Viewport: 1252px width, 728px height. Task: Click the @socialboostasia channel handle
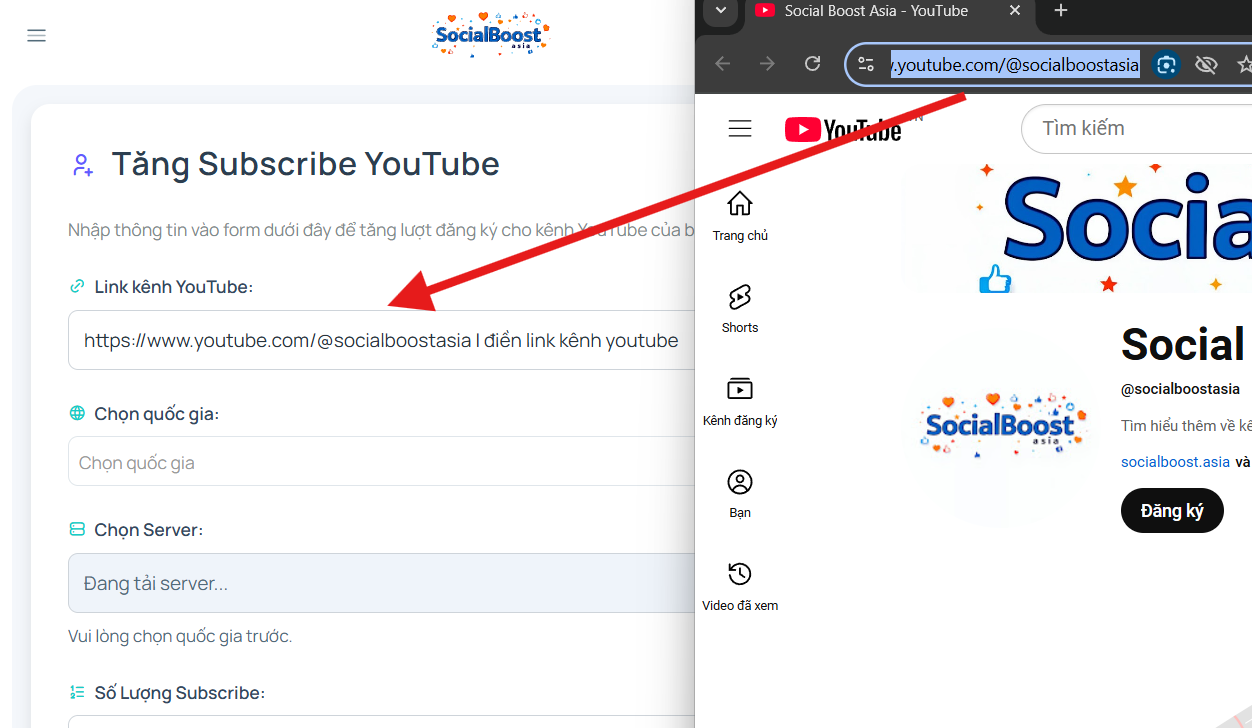click(1180, 389)
